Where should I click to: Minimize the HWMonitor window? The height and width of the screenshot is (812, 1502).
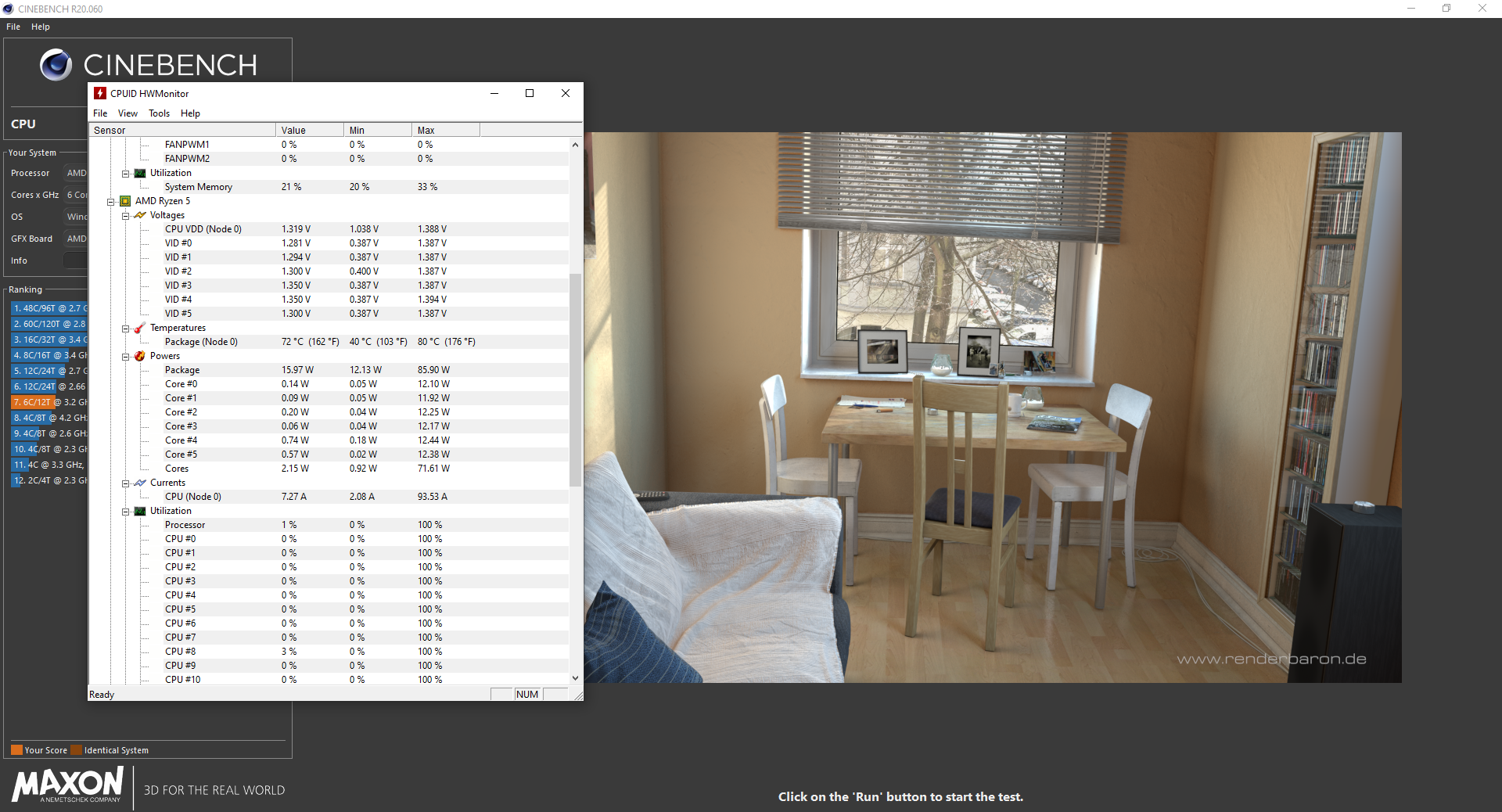click(x=494, y=93)
